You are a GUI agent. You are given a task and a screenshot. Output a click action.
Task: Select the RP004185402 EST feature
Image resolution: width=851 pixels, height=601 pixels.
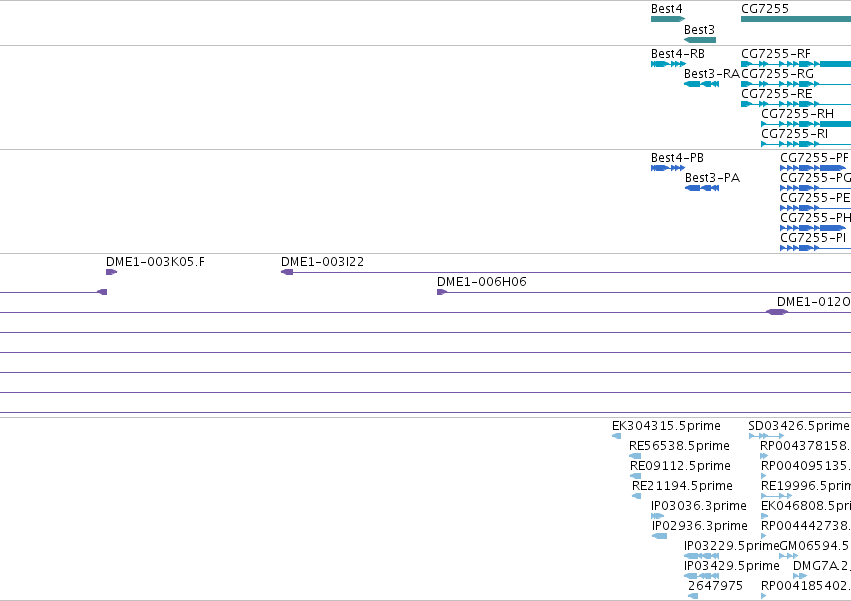click(x=764, y=596)
